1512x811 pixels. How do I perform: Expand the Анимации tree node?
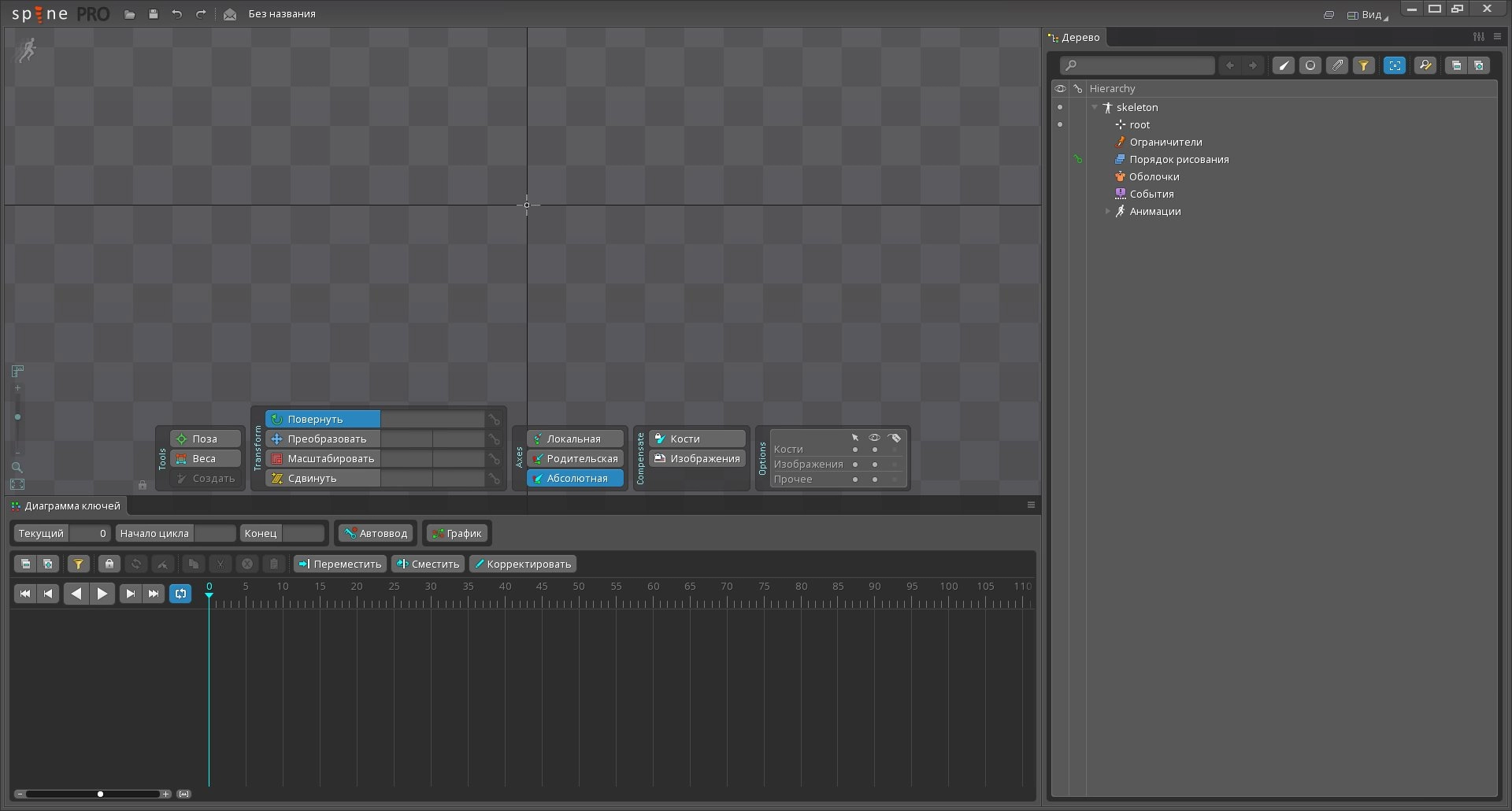(x=1107, y=211)
